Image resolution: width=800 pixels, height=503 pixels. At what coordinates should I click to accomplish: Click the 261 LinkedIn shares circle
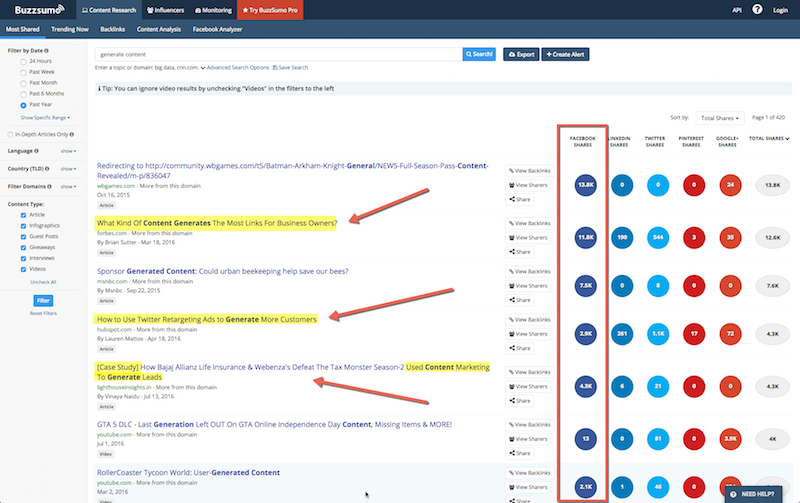[622, 334]
